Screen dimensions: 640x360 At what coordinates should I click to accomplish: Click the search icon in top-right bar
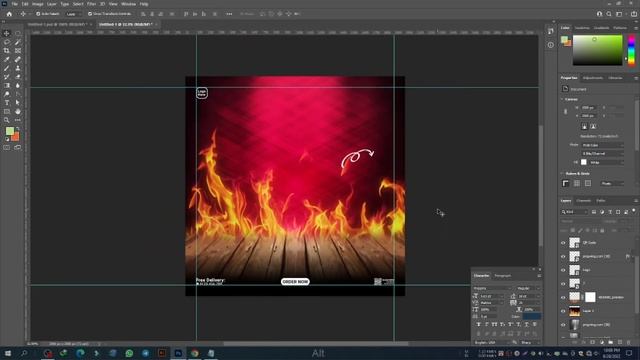[609, 14]
